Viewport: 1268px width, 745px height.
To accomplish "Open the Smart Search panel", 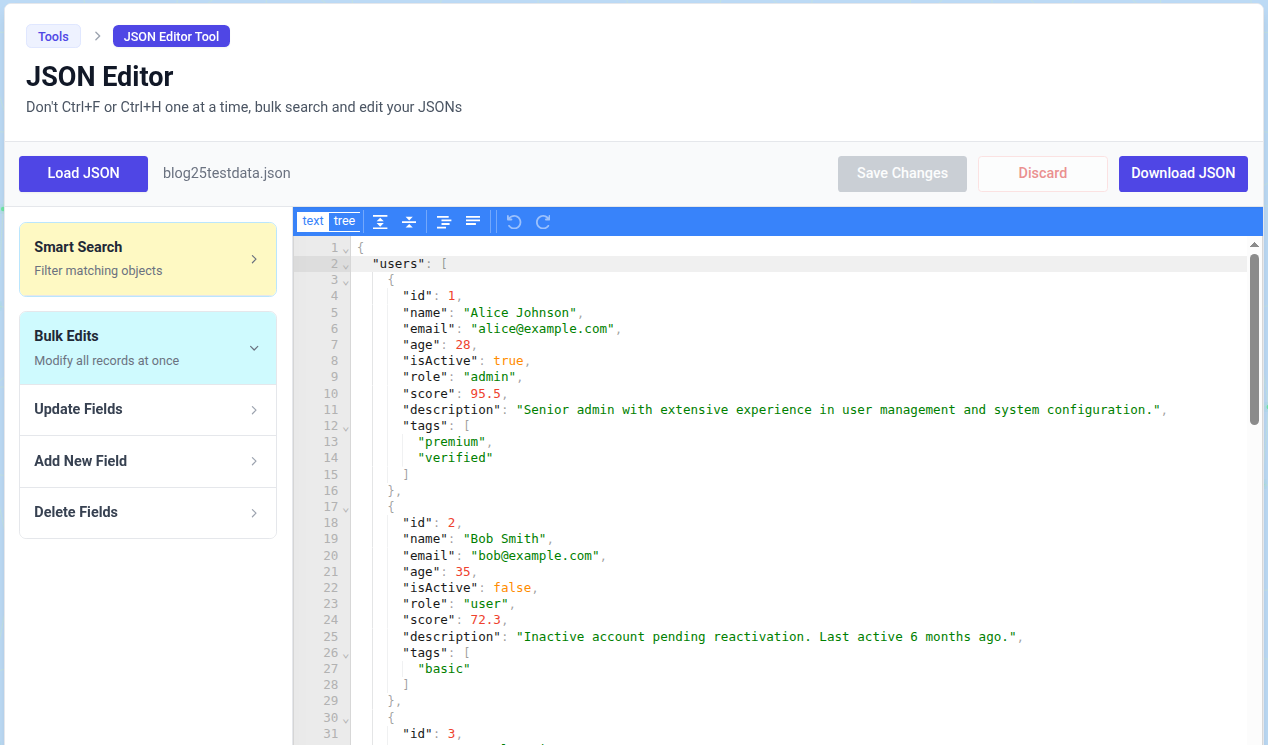I will (148, 259).
